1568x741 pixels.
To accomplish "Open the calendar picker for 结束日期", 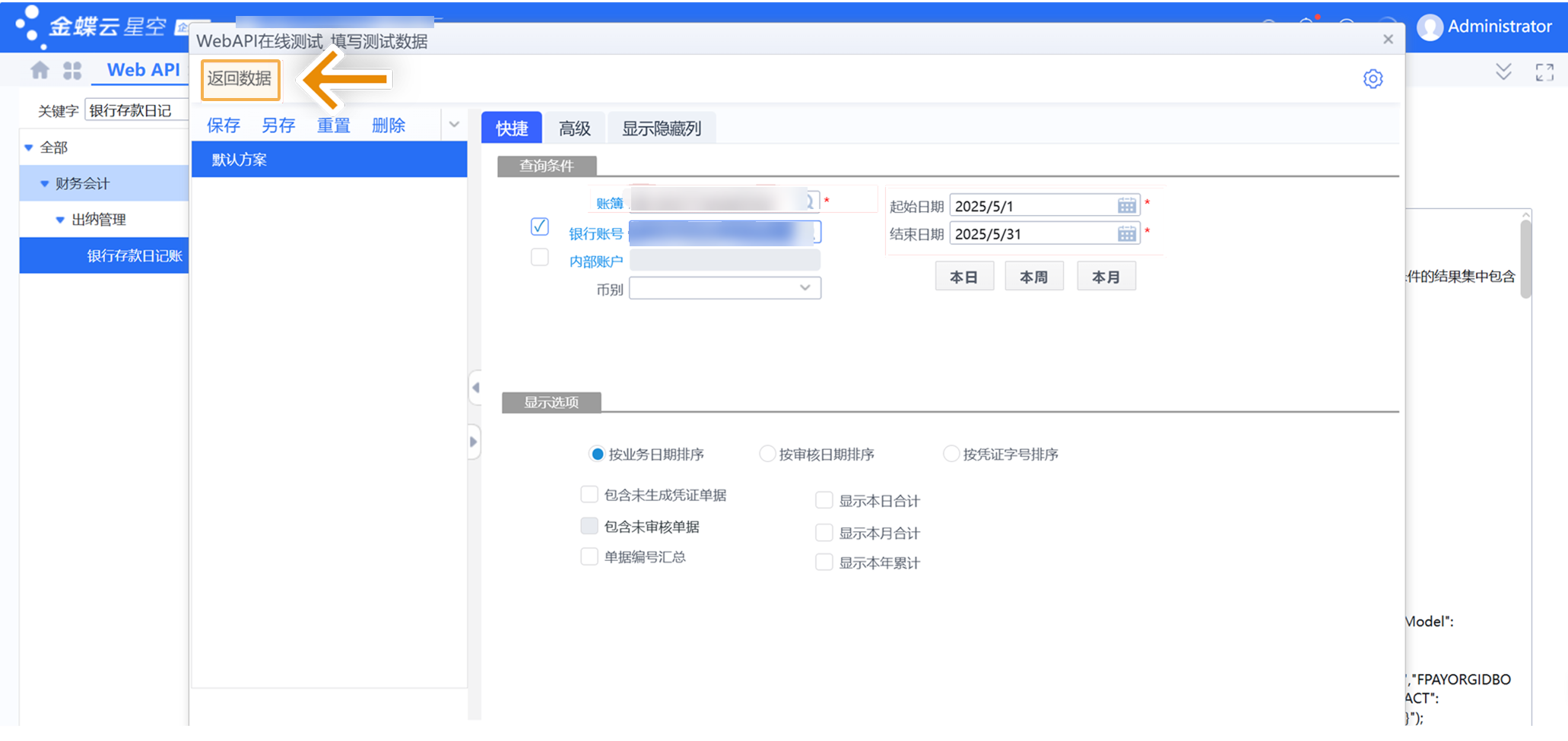I will click(1127, 233).
